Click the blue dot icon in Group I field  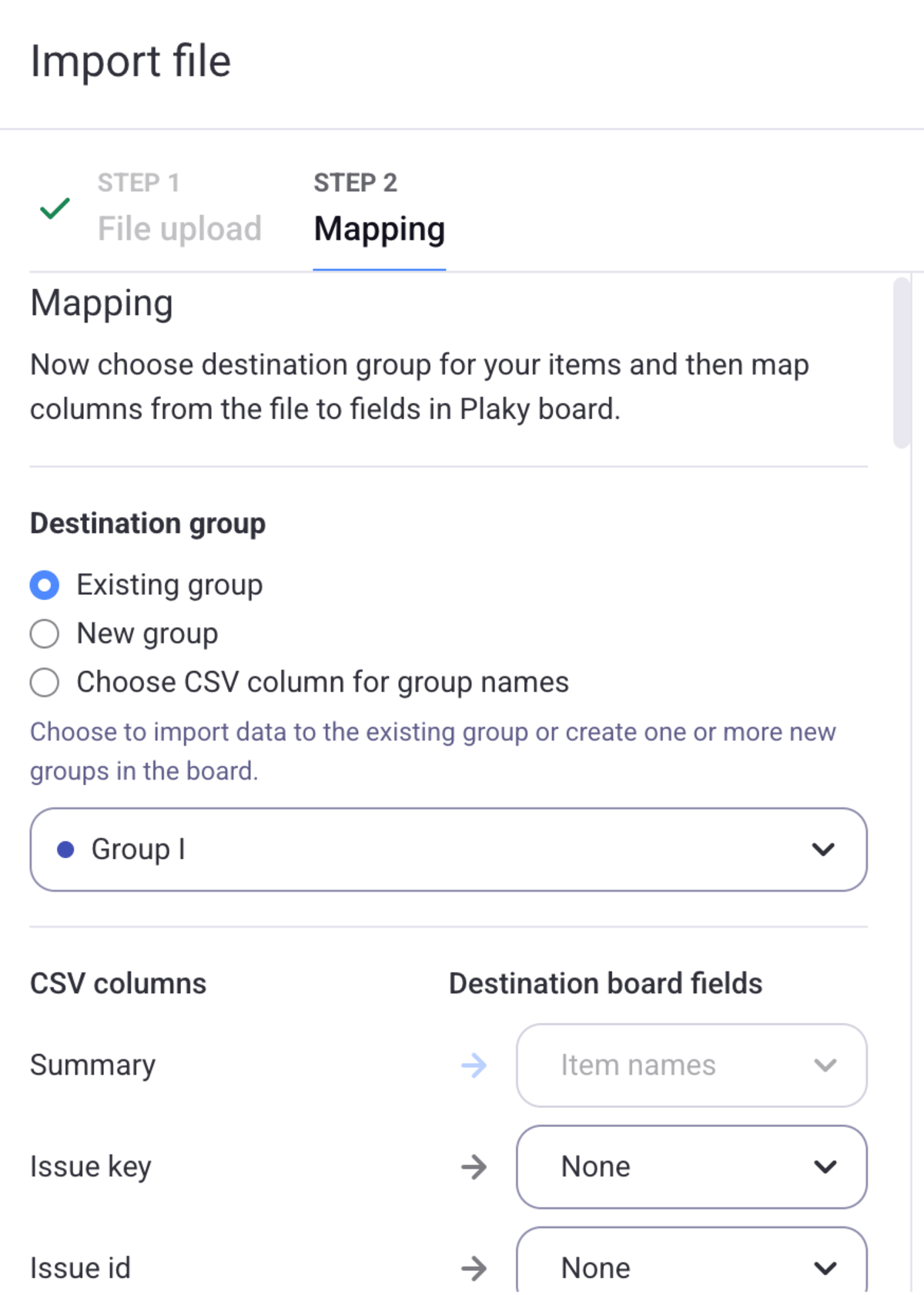[67, 849]
